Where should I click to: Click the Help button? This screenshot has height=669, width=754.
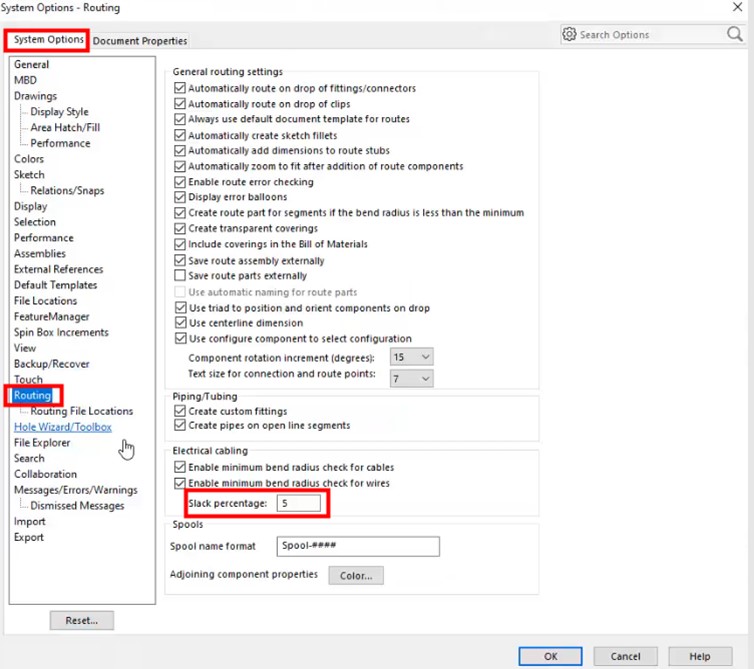[x=700, y=657]
